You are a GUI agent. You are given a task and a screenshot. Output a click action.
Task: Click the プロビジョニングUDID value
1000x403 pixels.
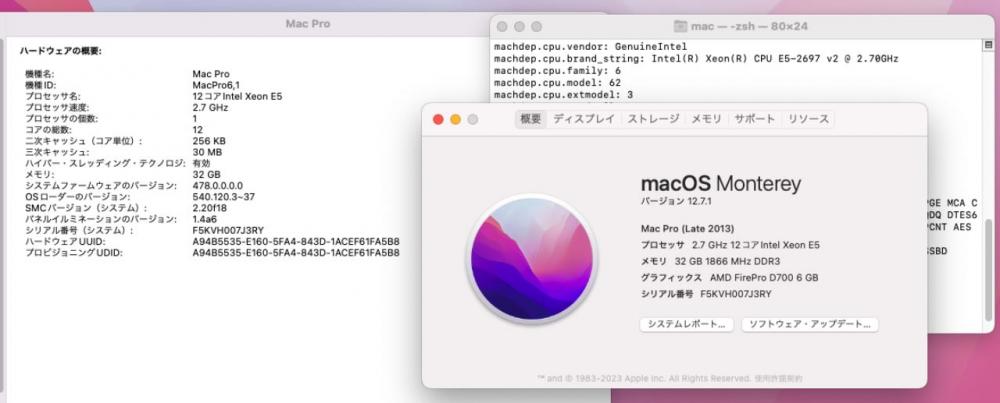pos(296,253)
